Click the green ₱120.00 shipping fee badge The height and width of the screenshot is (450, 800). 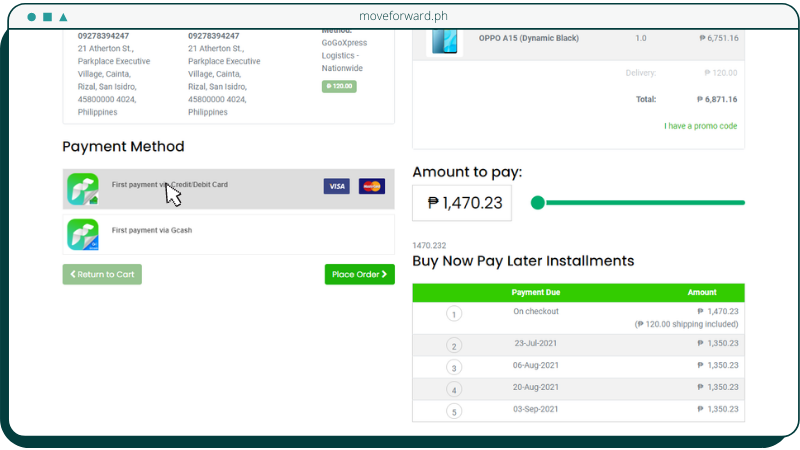coord(339,87)
